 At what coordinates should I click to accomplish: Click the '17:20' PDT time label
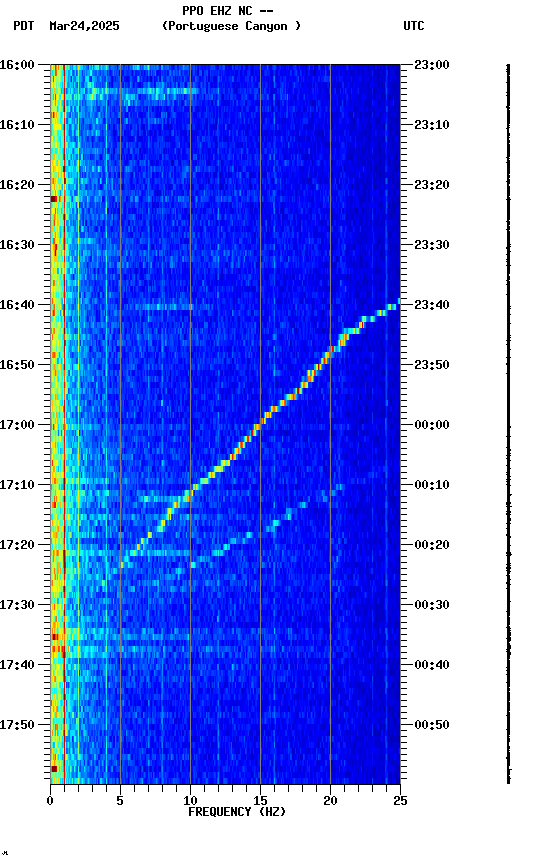[x=17, y=545]
